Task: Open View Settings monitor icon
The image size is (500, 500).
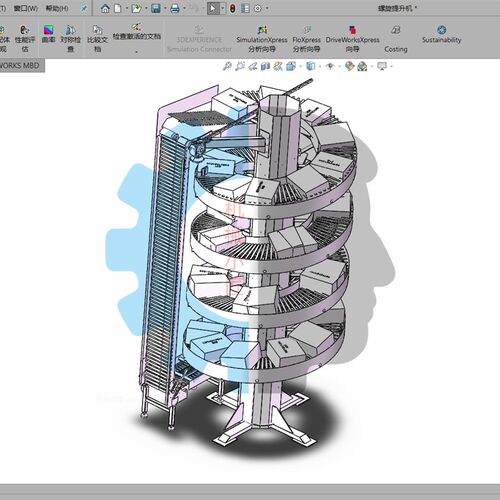Action: 382,66
